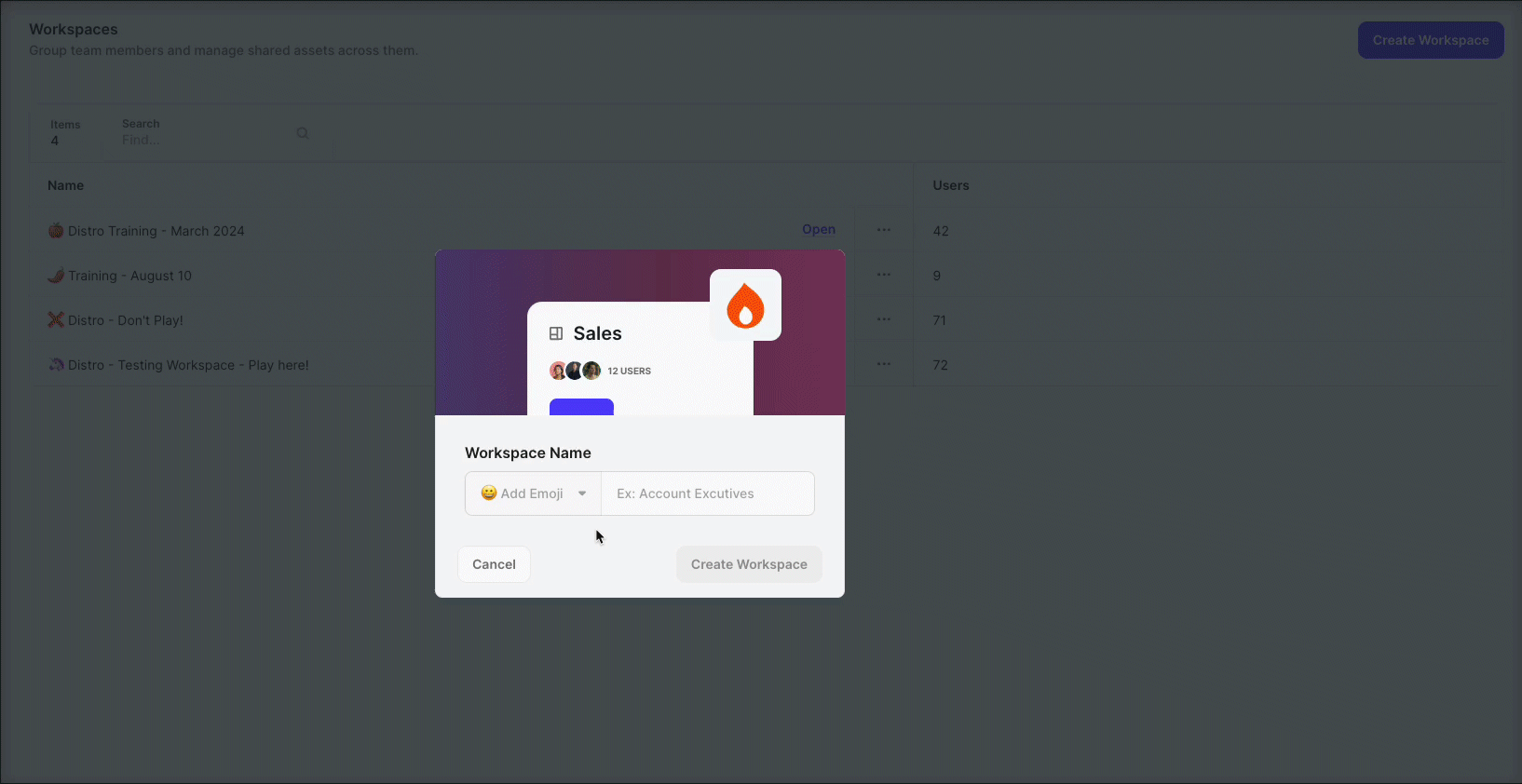Image resolution: width=1522 pixels, height=784 pixels.
Task: Click the user avatars on the Sales card
Action: pyautogui.click(x=575, y=371)
